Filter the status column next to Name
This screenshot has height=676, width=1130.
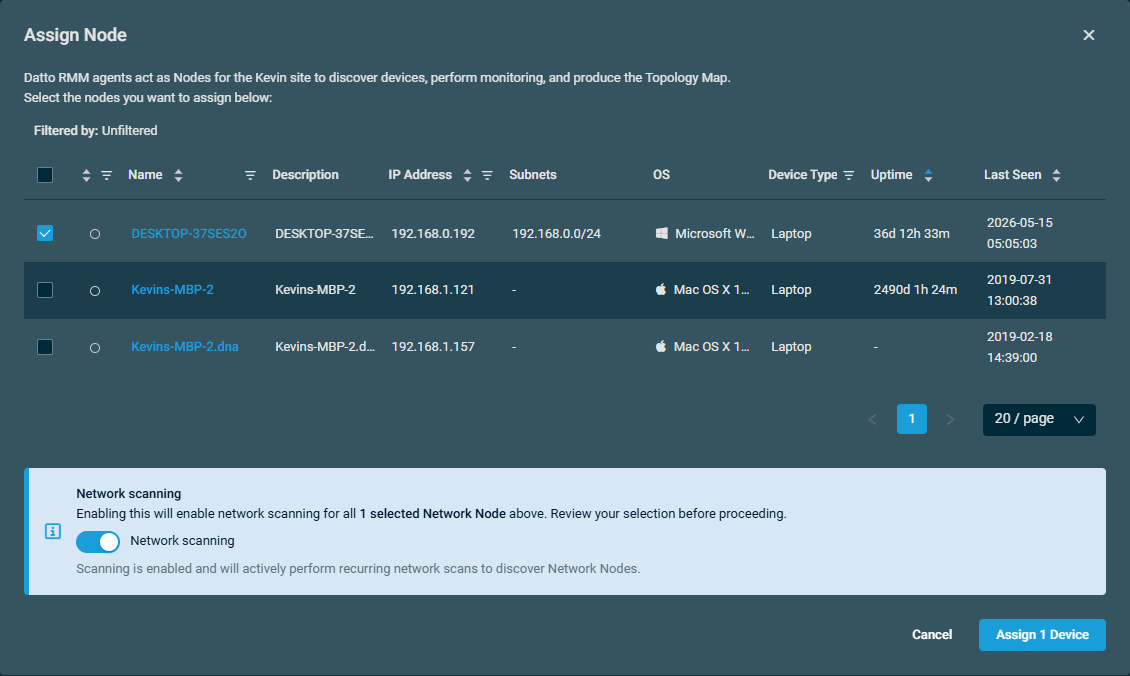click(x=107, y=175)
